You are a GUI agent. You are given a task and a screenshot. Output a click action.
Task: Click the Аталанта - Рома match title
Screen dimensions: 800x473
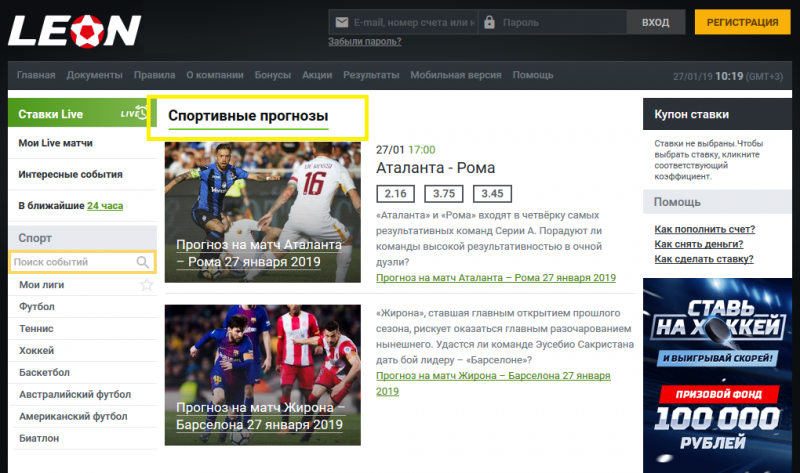click(x=435, y=168)
